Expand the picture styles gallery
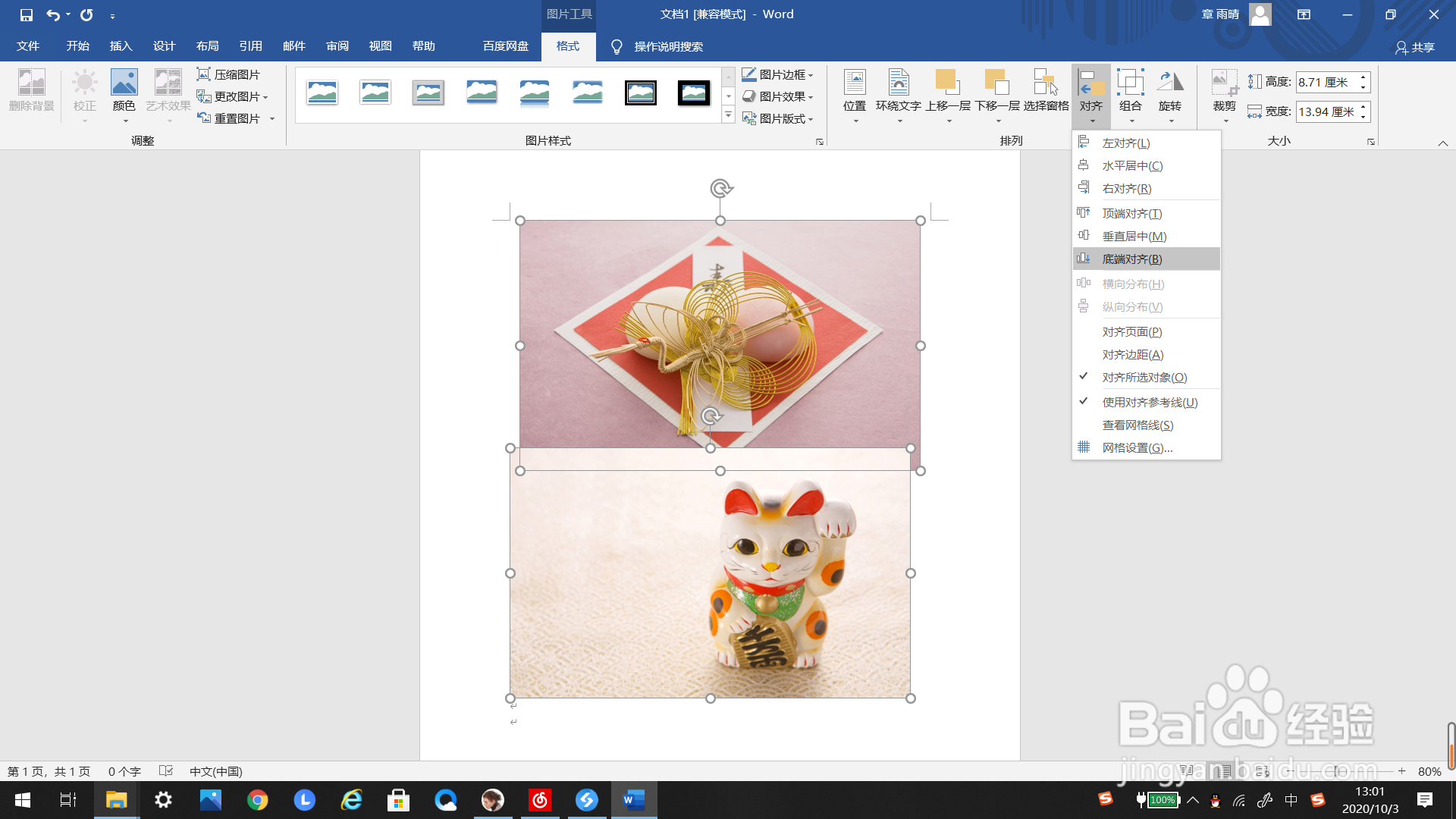Screen dimensions: 1456x819 pos(728,115)
